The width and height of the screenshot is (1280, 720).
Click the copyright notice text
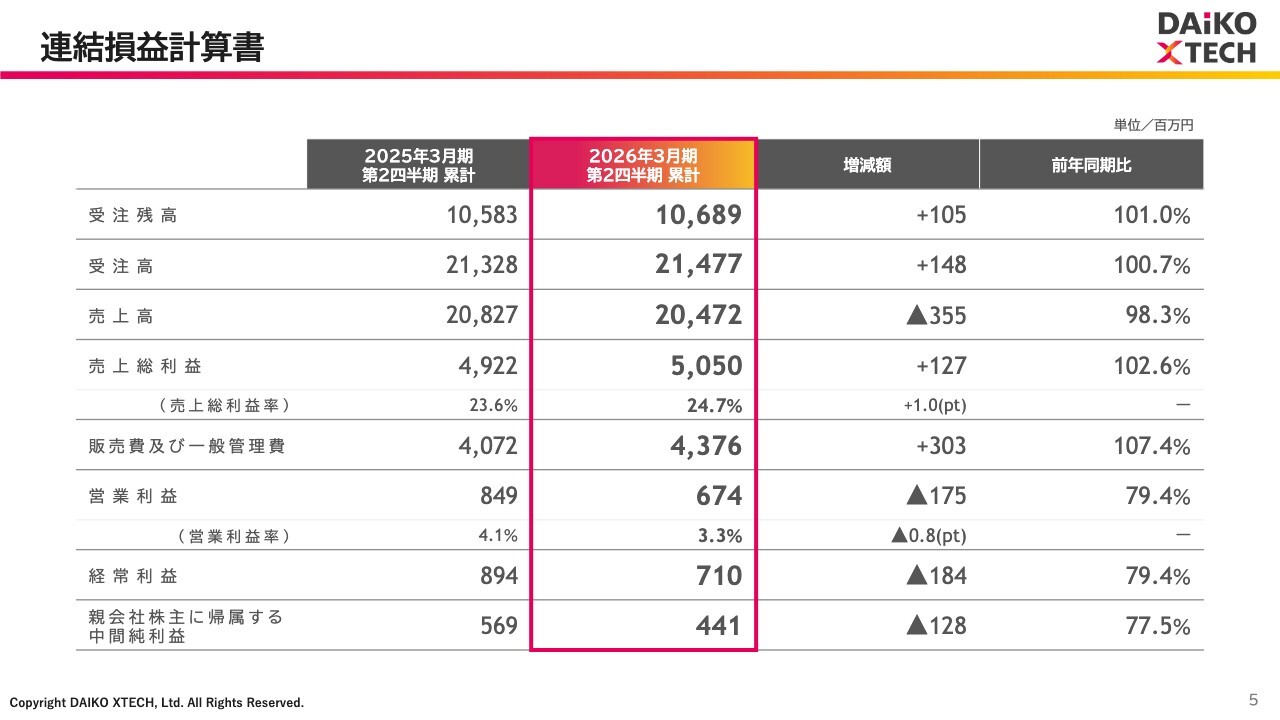[x=157, y=703]
